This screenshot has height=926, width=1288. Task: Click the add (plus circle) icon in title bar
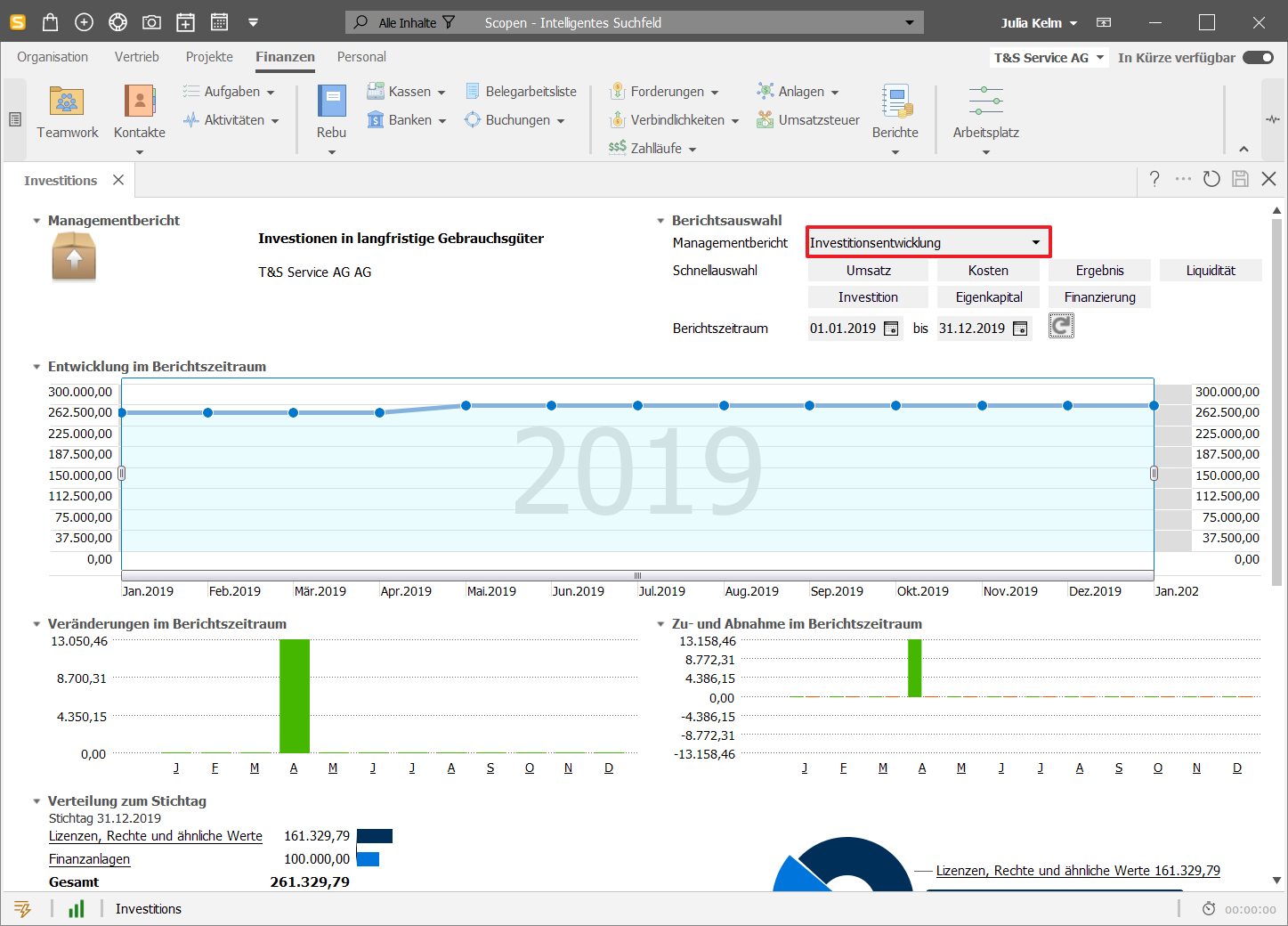(84, 22)
